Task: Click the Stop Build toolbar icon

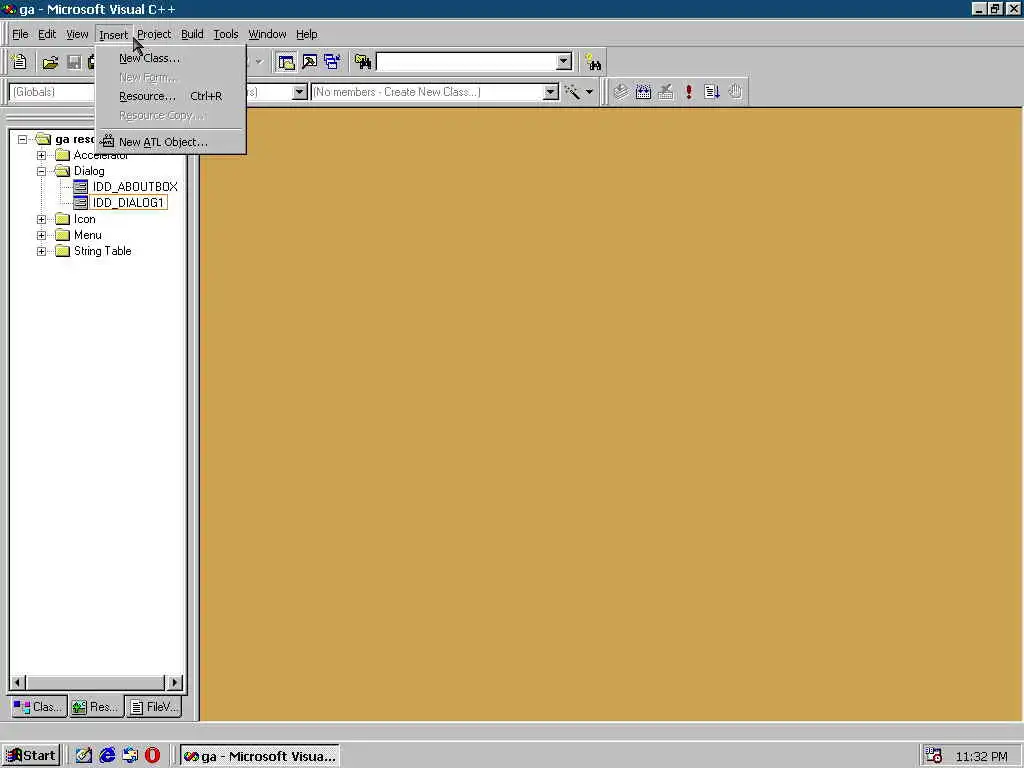Action: coord(666,92)
